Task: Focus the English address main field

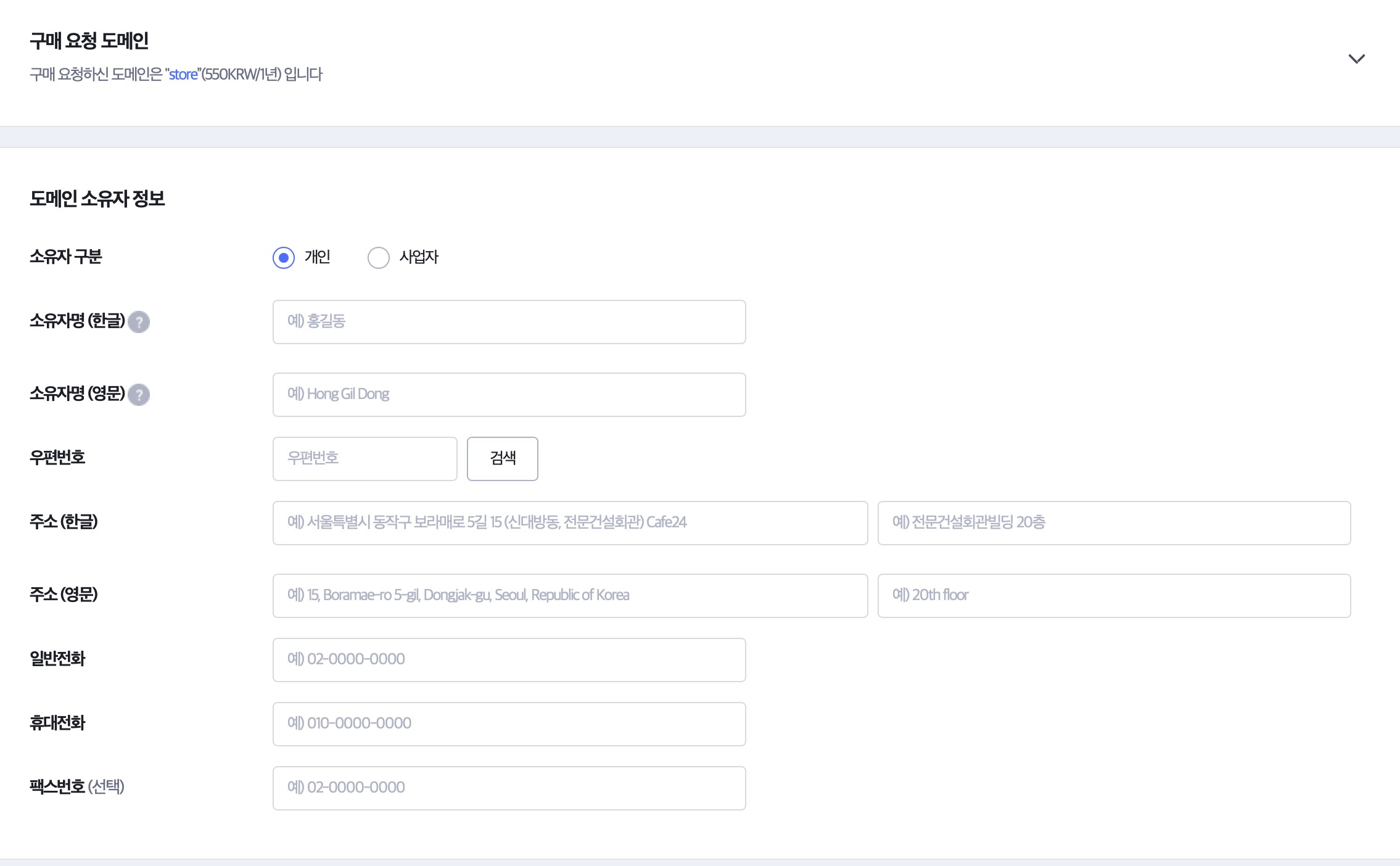Action: click(570, 596)
